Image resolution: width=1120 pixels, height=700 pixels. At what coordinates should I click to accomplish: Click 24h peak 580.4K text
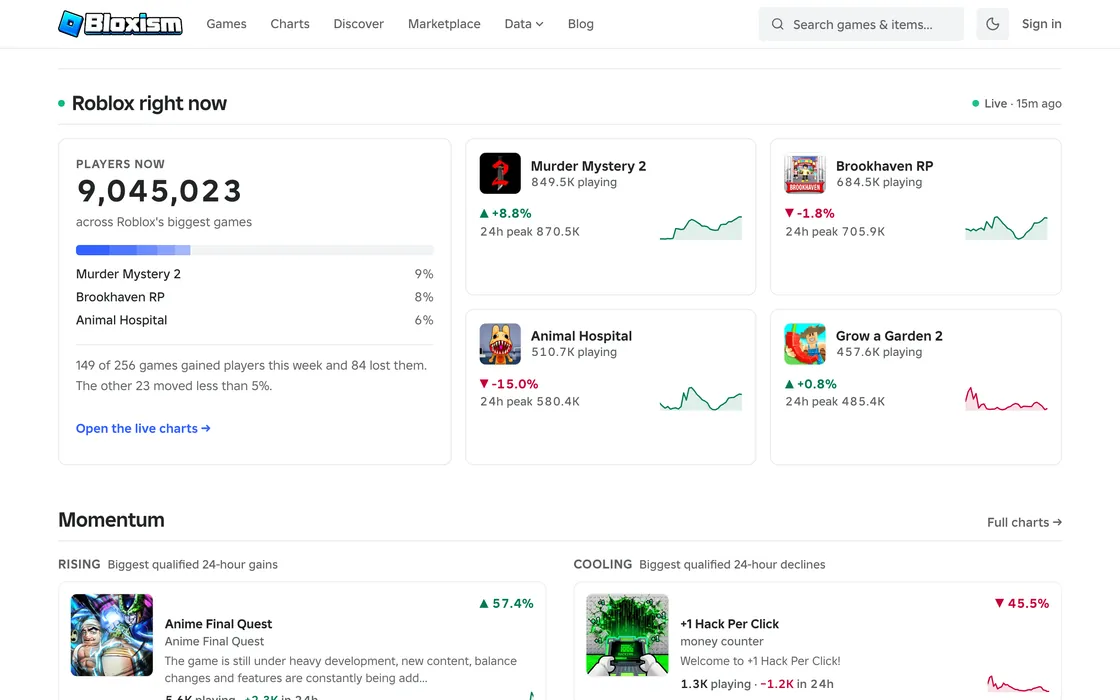530,401
